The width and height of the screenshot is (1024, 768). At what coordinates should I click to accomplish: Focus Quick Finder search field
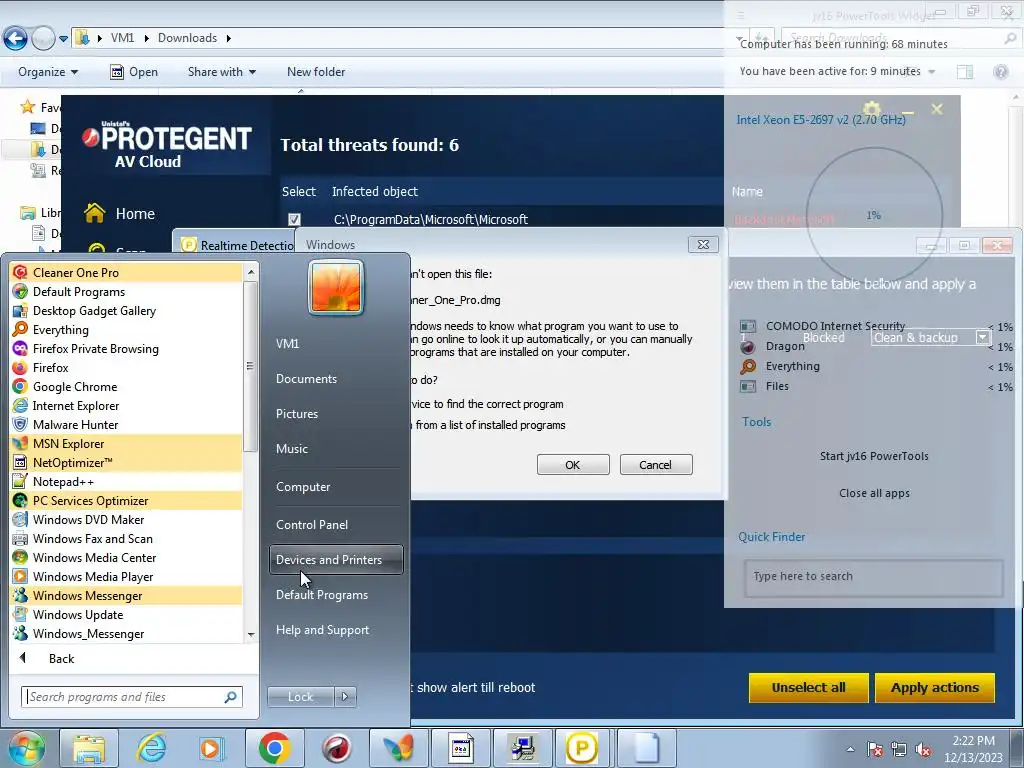(873, 576)
